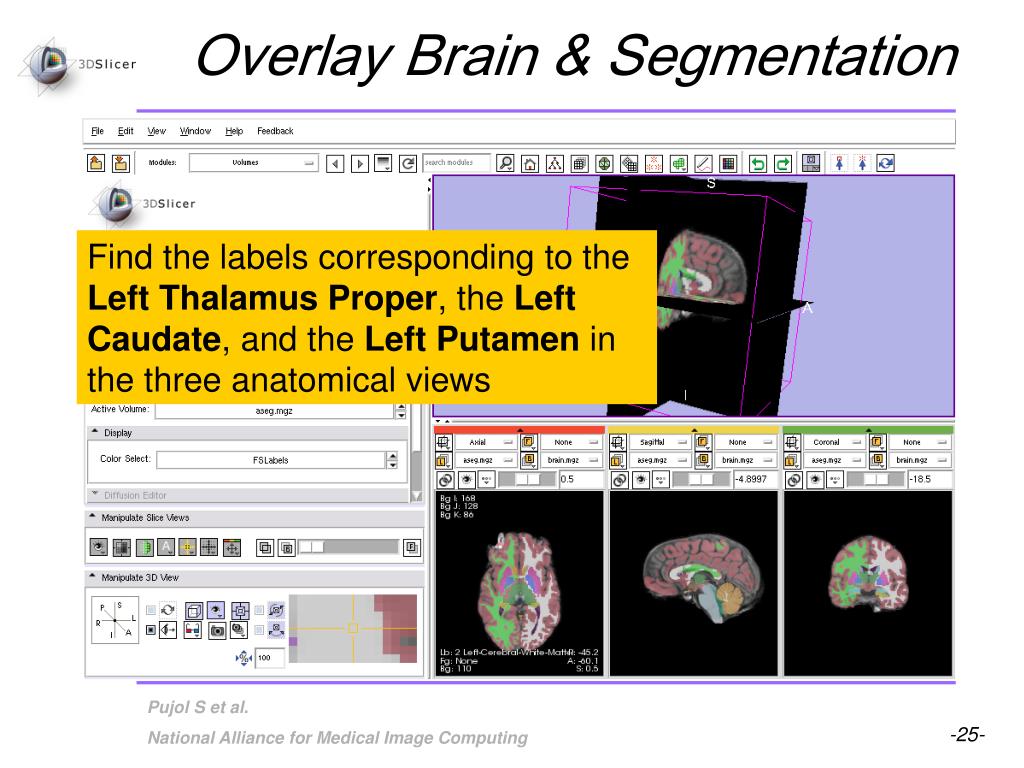
Task: Toggle visibility eye in Axial slice controls
Action: (x=466, y=480)
